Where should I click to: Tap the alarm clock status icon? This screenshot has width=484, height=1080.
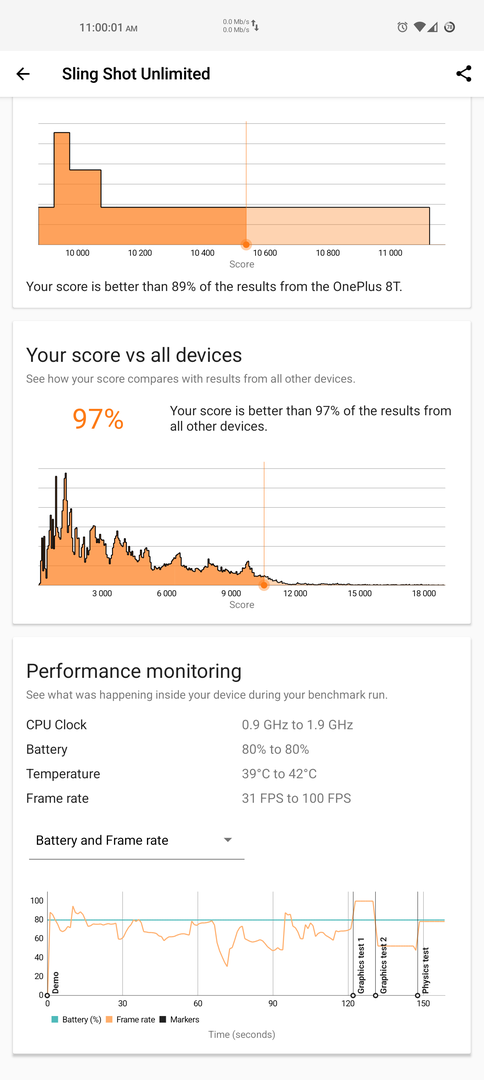[403, 28]
